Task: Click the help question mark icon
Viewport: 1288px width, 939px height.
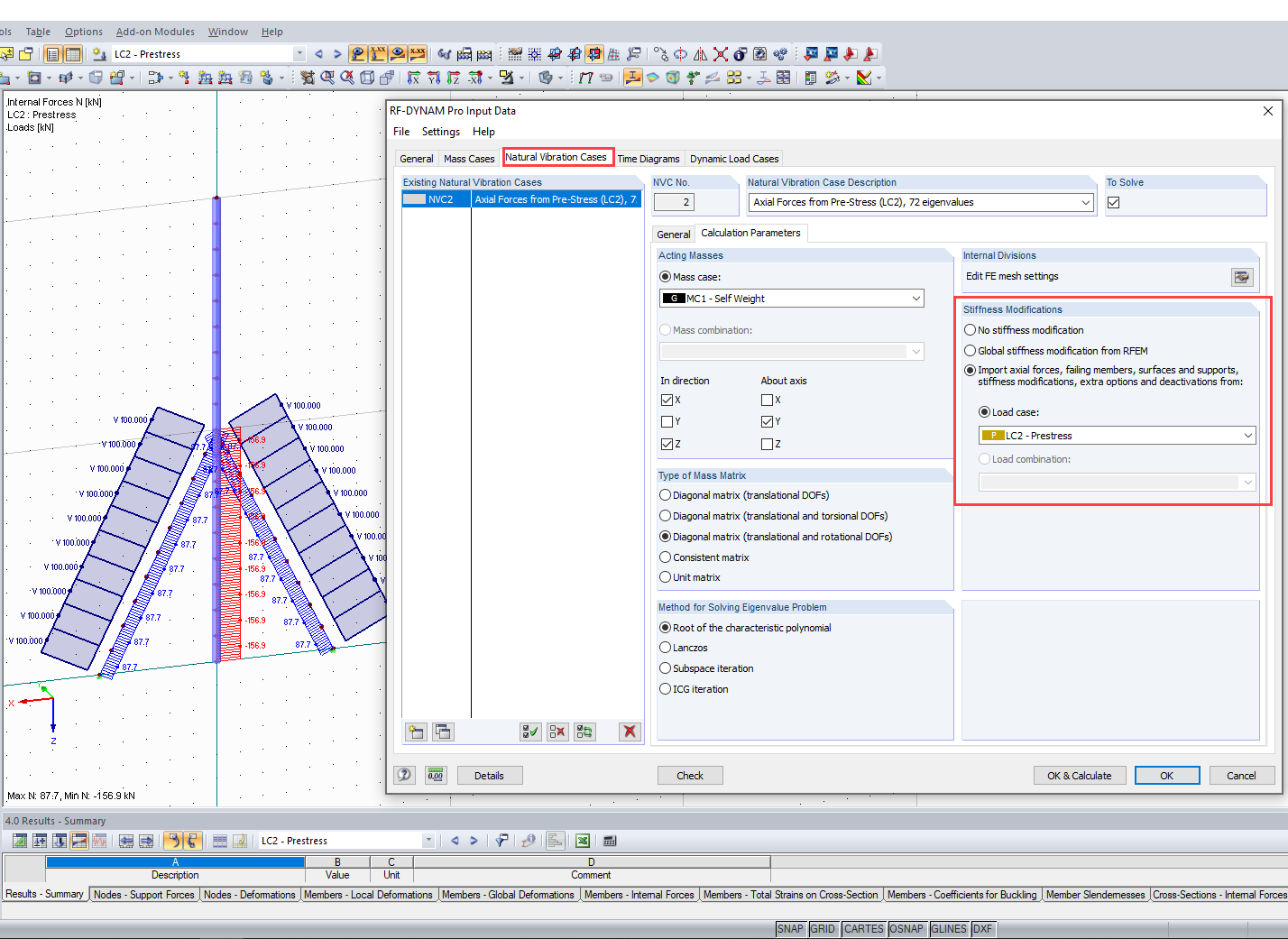Action: [403, 775]
